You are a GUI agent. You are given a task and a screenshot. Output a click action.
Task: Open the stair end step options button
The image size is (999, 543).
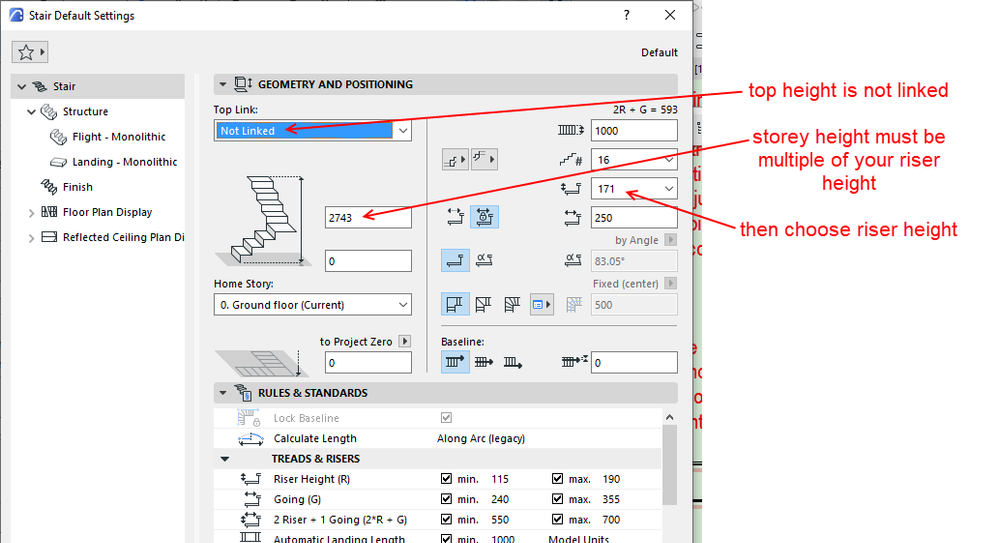pyautogui.click(x=484, y=159)
